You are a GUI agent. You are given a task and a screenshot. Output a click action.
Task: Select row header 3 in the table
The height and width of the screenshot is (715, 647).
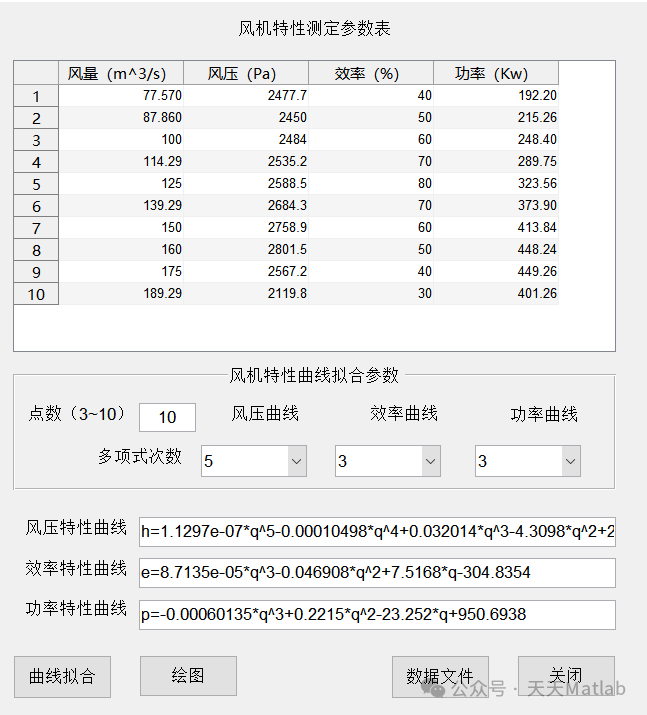[36, 140]
